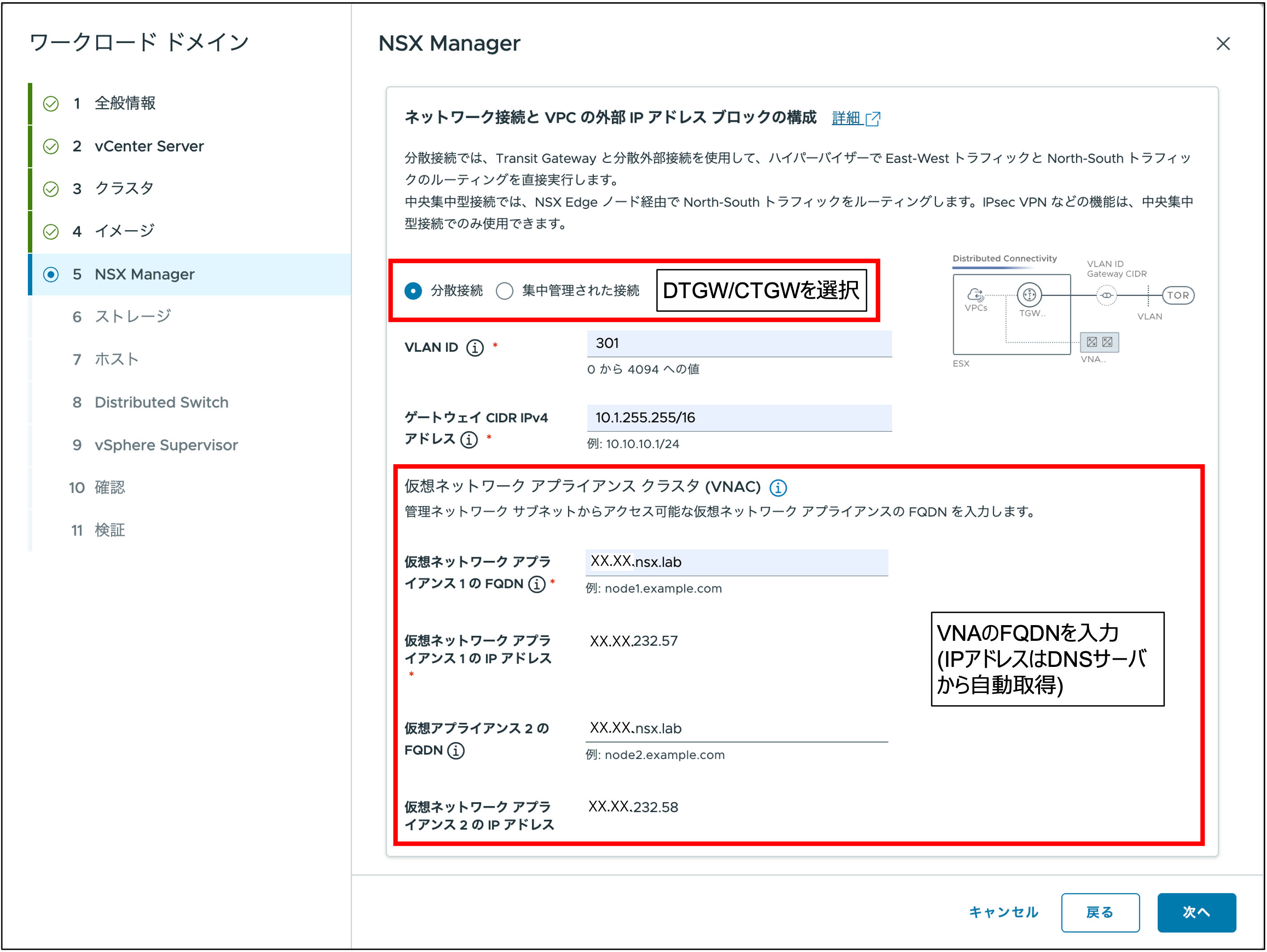This screenshot has height=952, width=1267.
Task: Click info icon for appliance 2 FQDN
Action: [x=455, y=751]
